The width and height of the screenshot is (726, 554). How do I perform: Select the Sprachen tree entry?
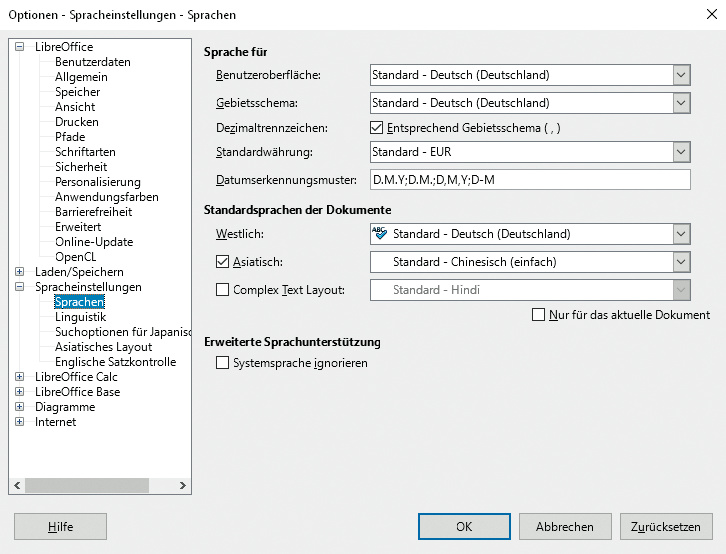(x=79, y=302)
